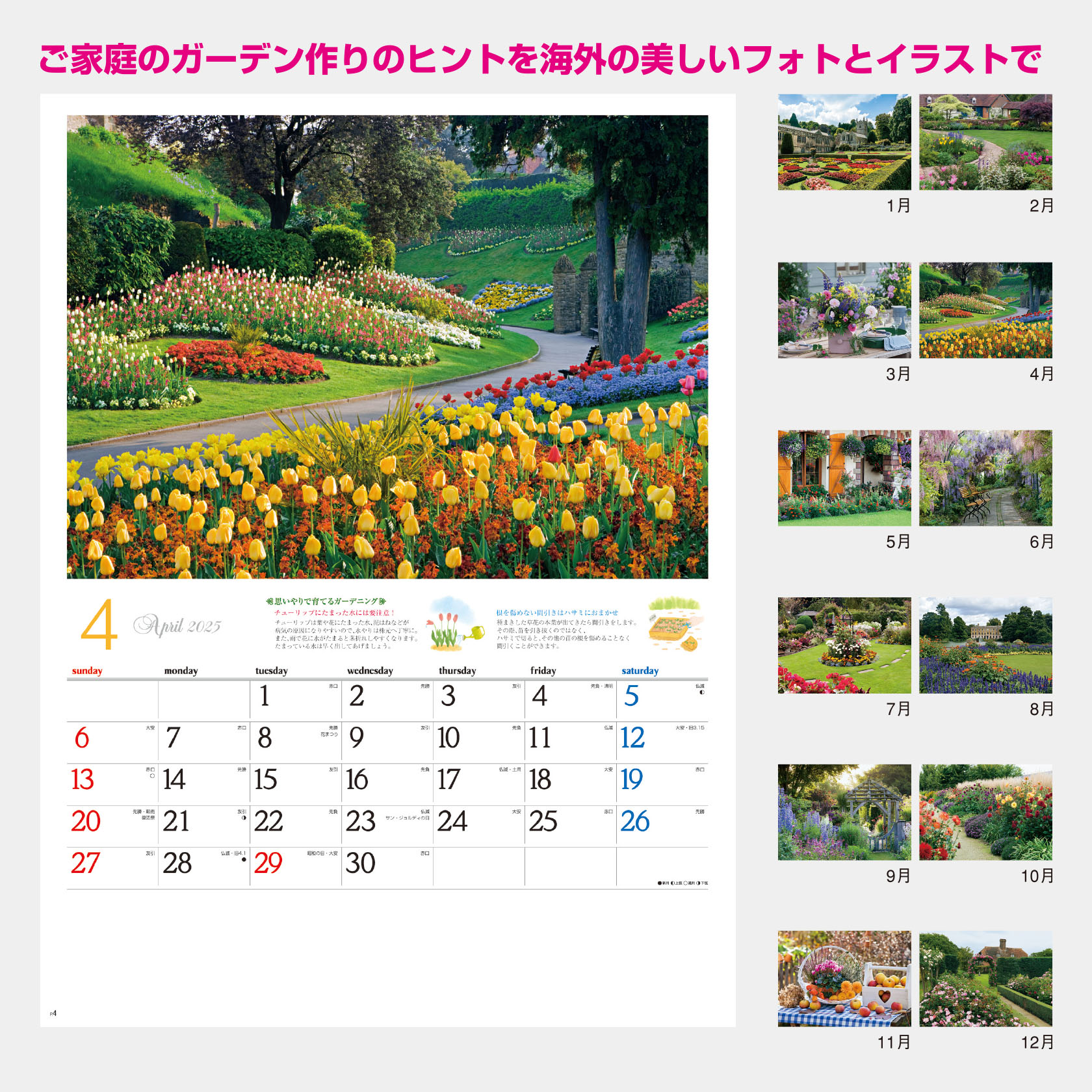Select date 1 on the calendar
1092x1092 pixels.
(265, 696)
